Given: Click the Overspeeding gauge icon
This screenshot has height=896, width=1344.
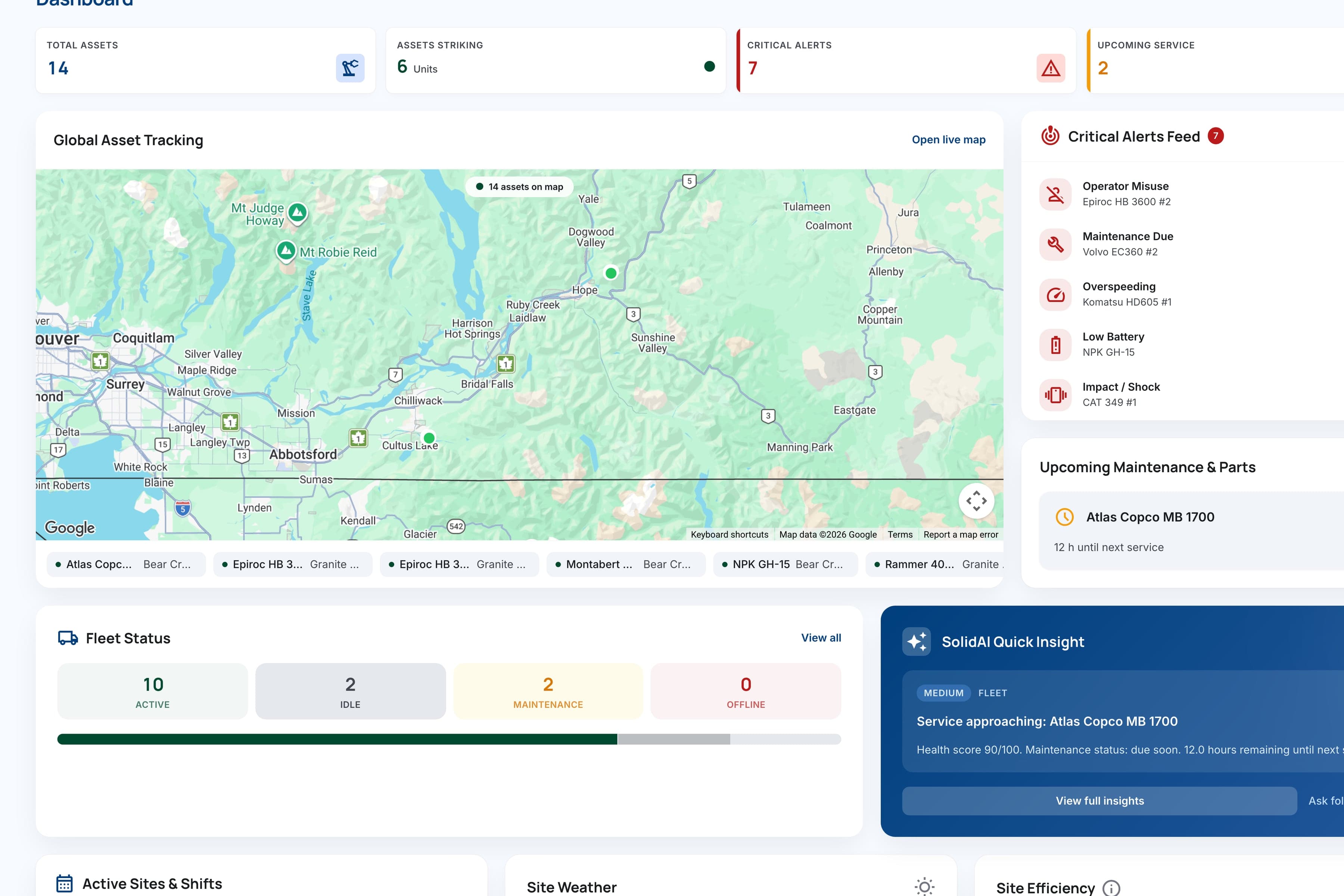Looking at the screenshot, I should click(1055, 295).
